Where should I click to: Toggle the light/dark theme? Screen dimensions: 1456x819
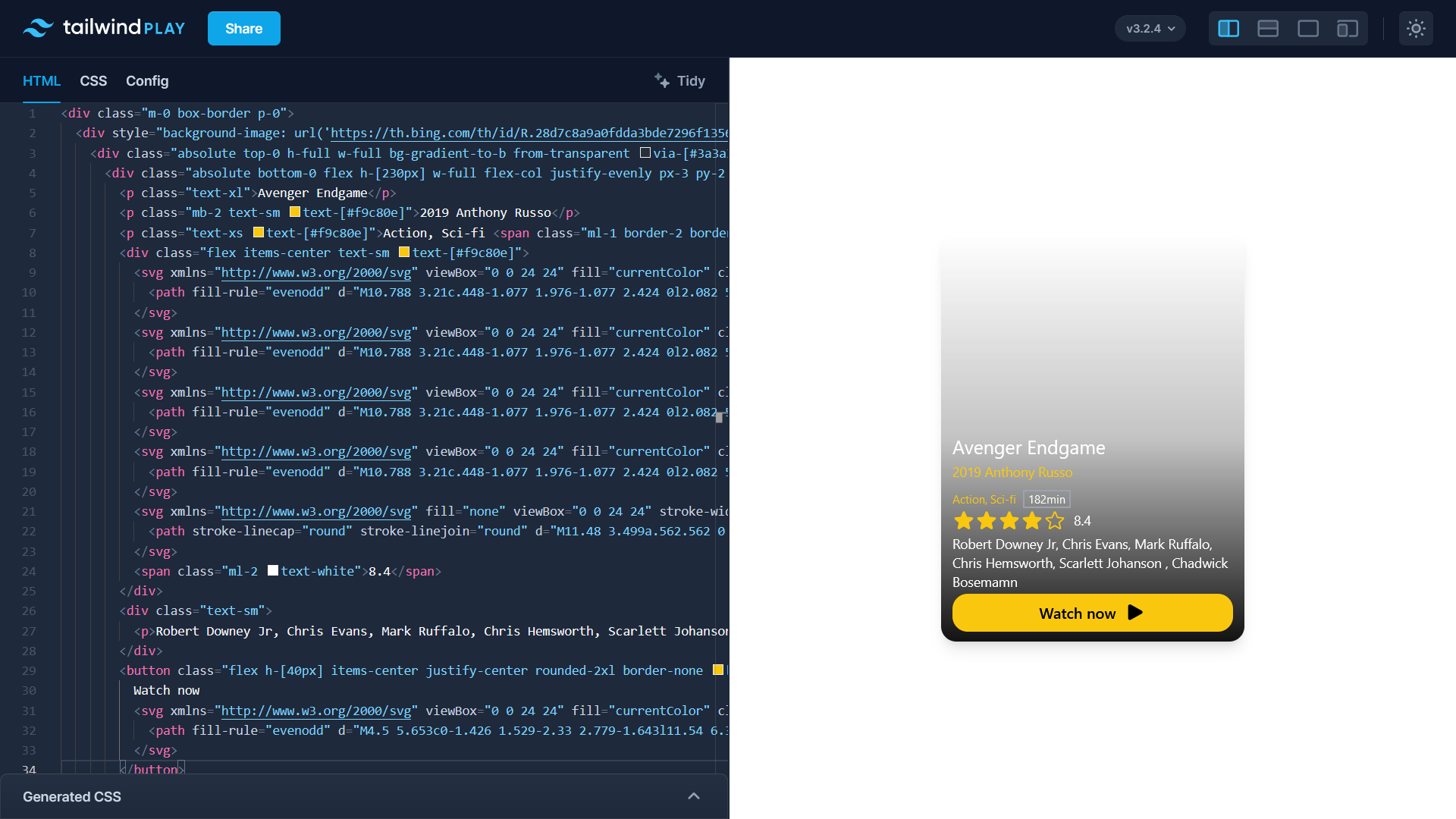point(1417,28)
